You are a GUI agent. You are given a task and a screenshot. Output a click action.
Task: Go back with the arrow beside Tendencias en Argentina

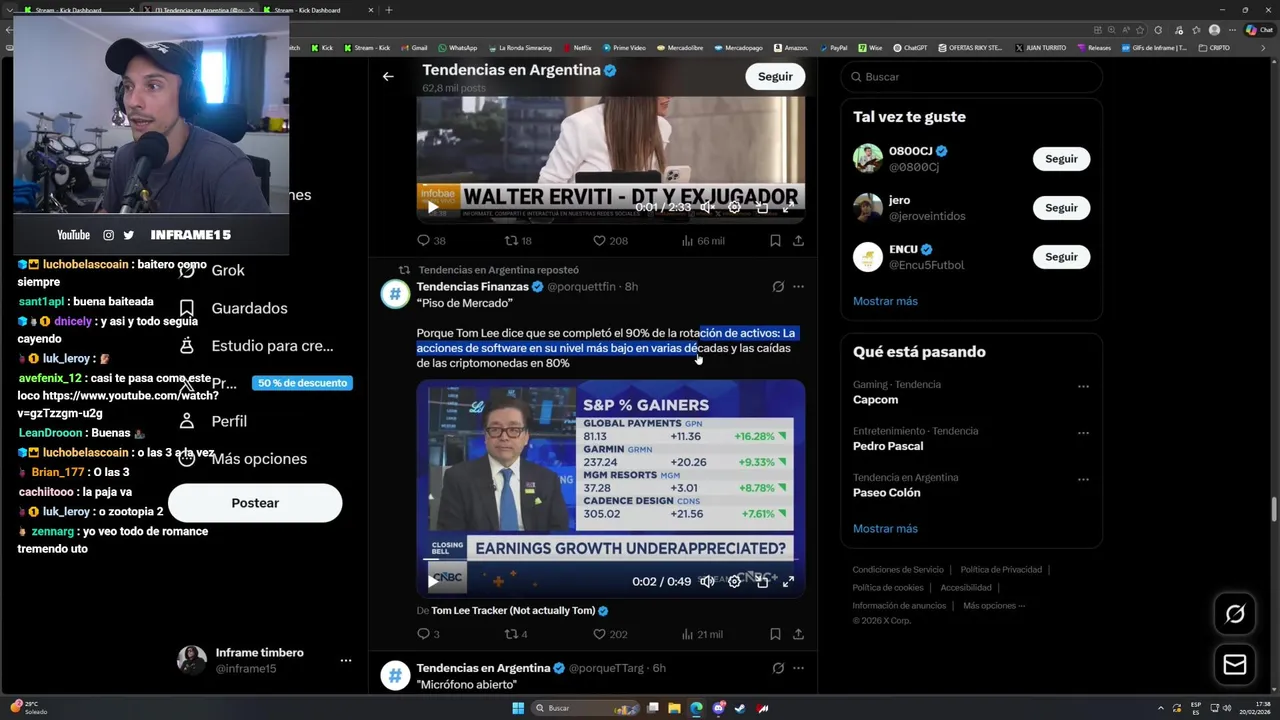[388, 76]
